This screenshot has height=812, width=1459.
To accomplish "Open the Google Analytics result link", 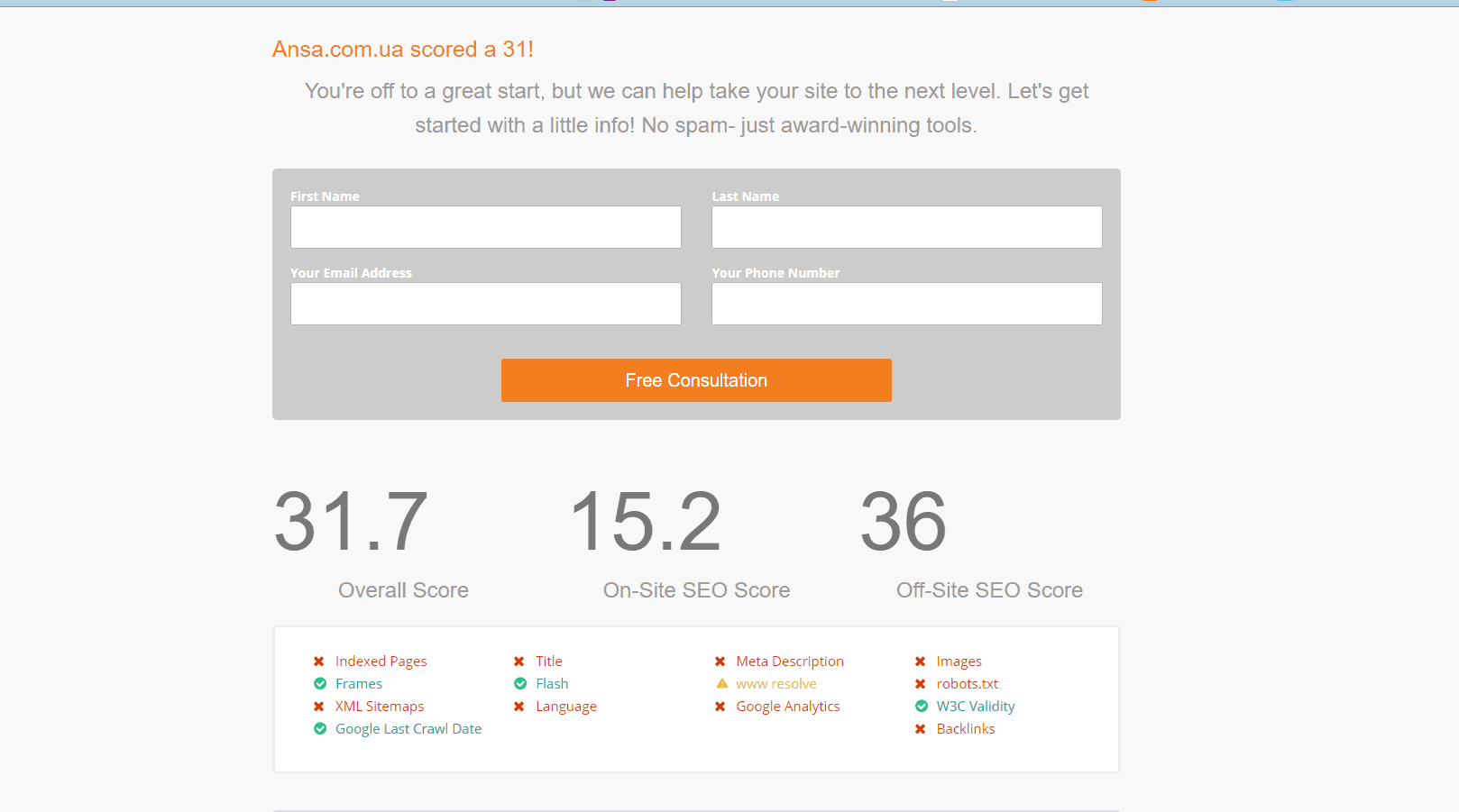I will tap(788, 707).
